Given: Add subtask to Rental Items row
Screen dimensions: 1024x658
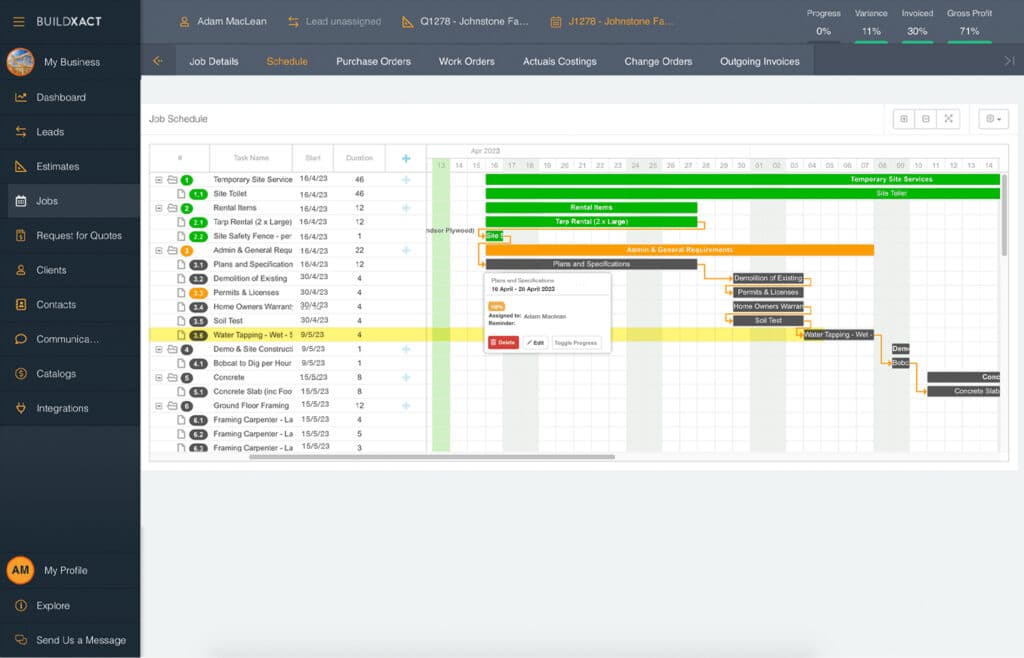Looking at the screenshot, I should coord(406,208).
